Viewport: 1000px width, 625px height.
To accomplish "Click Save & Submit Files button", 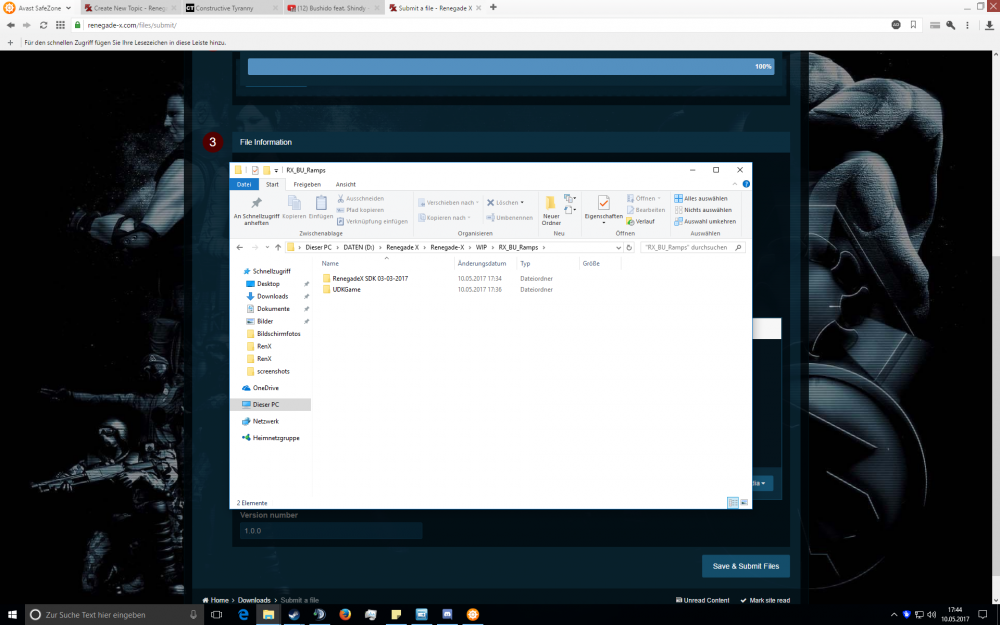I will (746, 566).
